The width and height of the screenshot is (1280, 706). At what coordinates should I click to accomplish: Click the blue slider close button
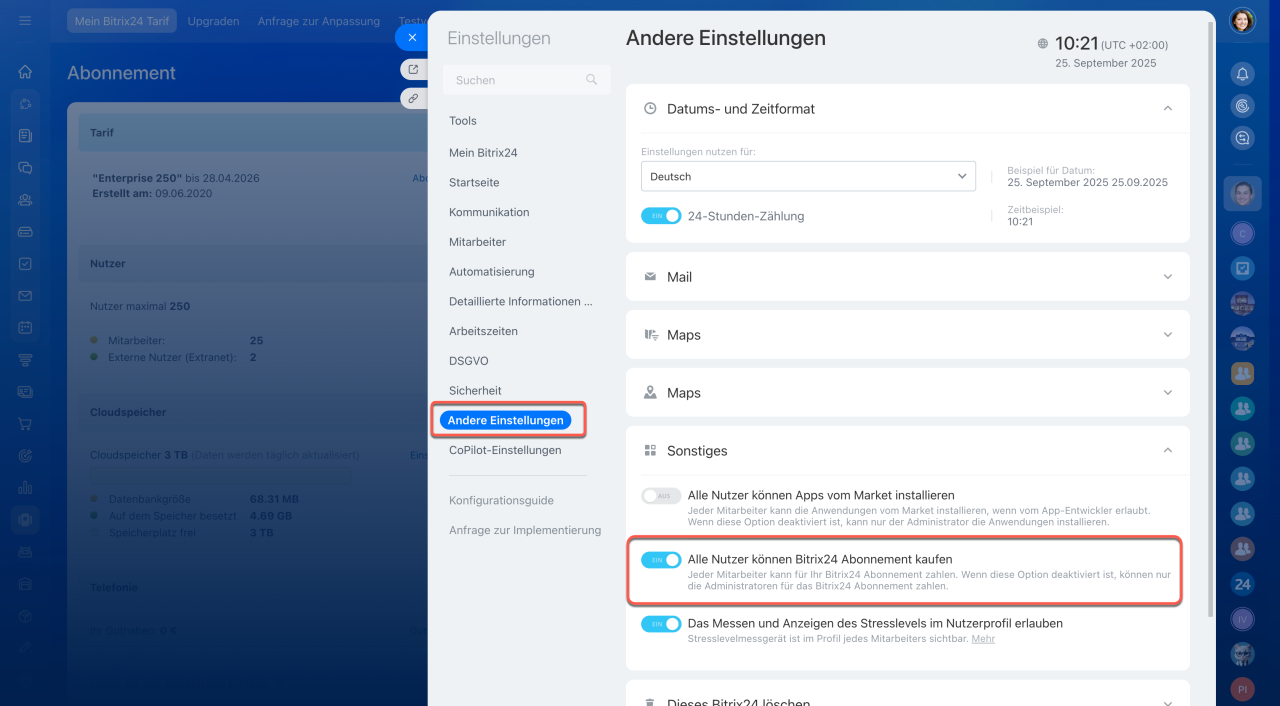point(412,37)
